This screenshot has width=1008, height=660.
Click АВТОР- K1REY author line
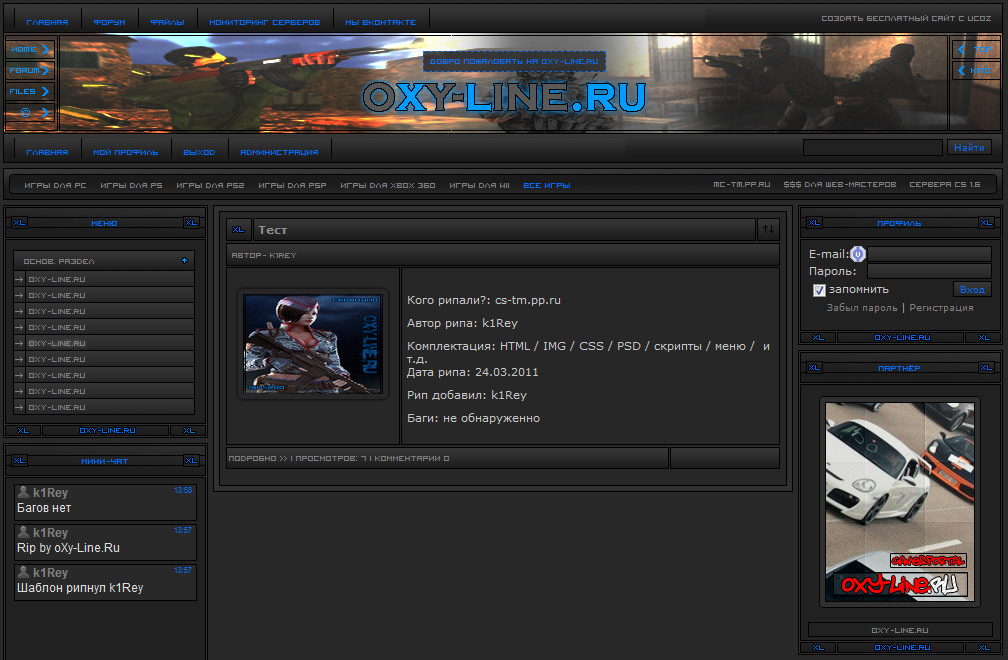pos(264,255)
